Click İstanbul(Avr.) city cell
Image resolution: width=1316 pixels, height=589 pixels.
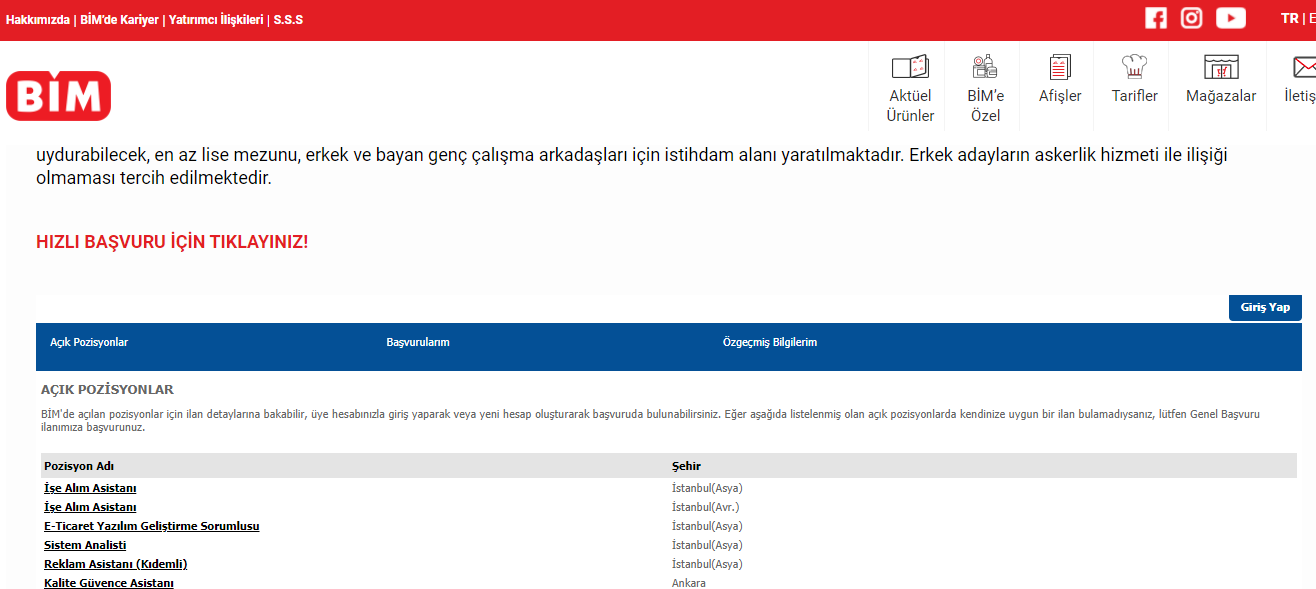click(706, 507)
